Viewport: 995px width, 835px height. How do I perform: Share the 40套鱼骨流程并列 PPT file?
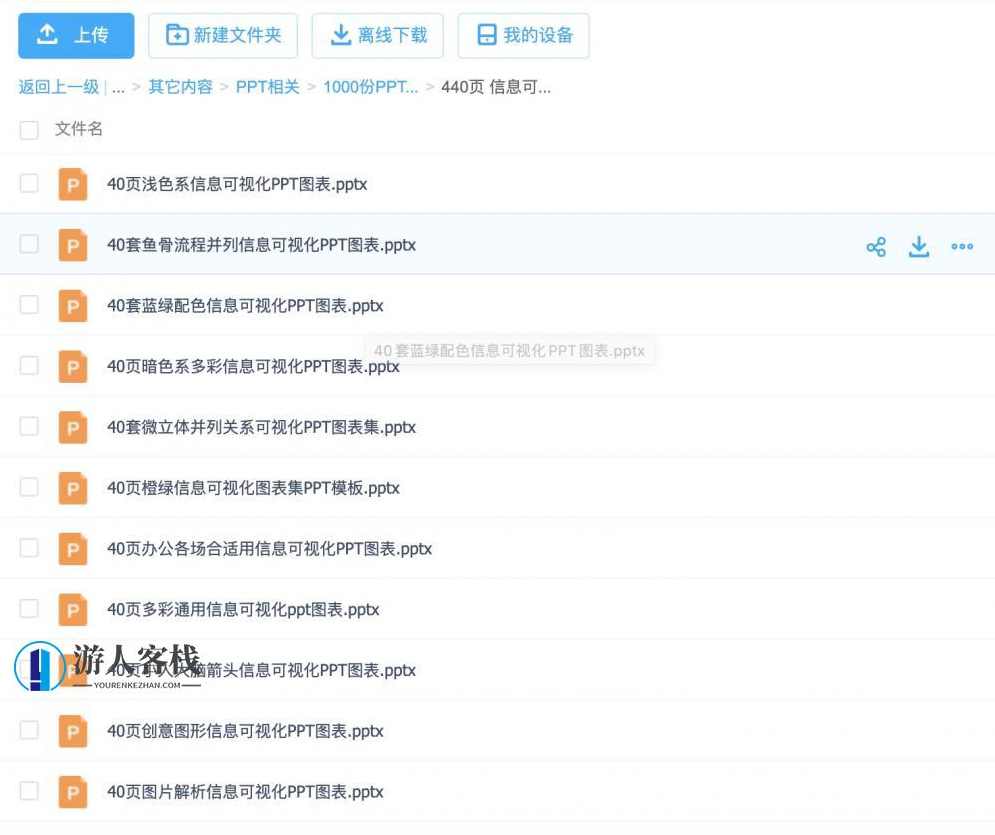point(876,246)
